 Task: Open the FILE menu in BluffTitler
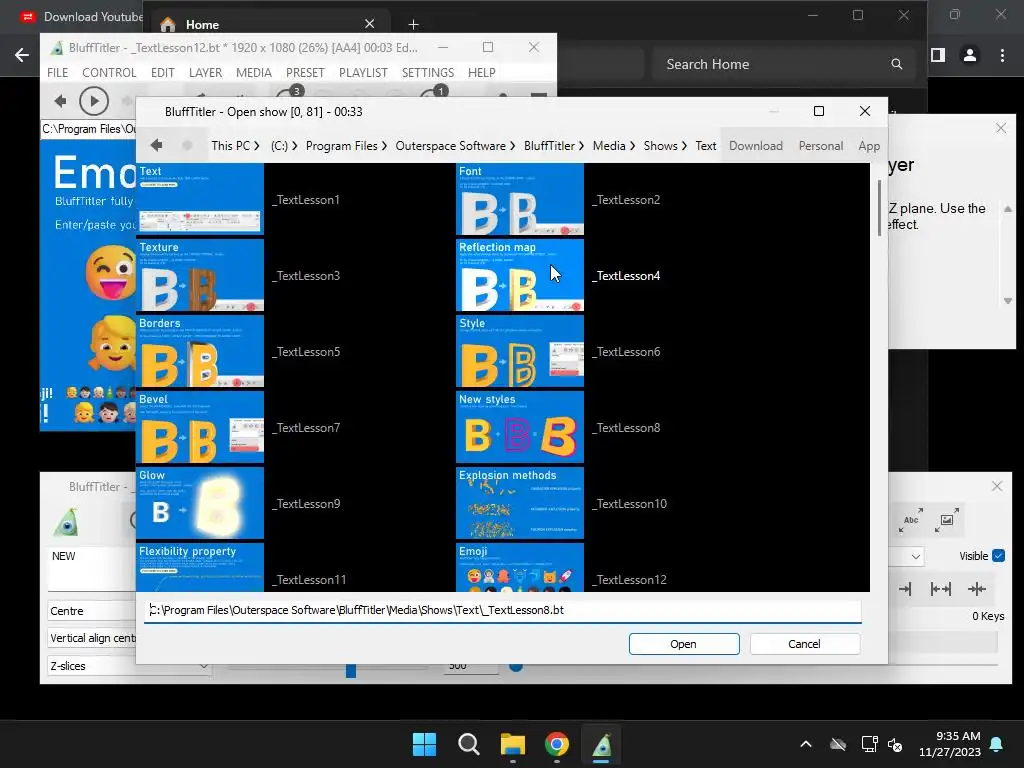click(57, 72)
